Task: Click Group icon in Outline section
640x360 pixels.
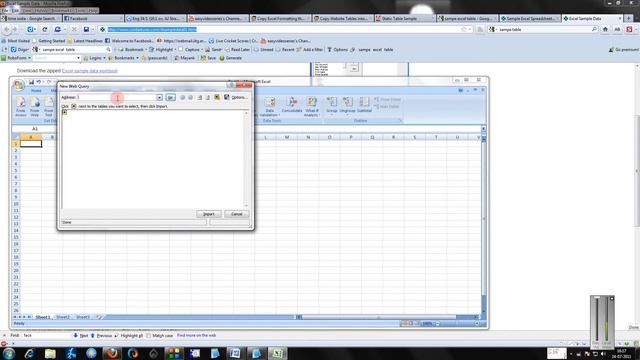Action: (x=331, y=105)
